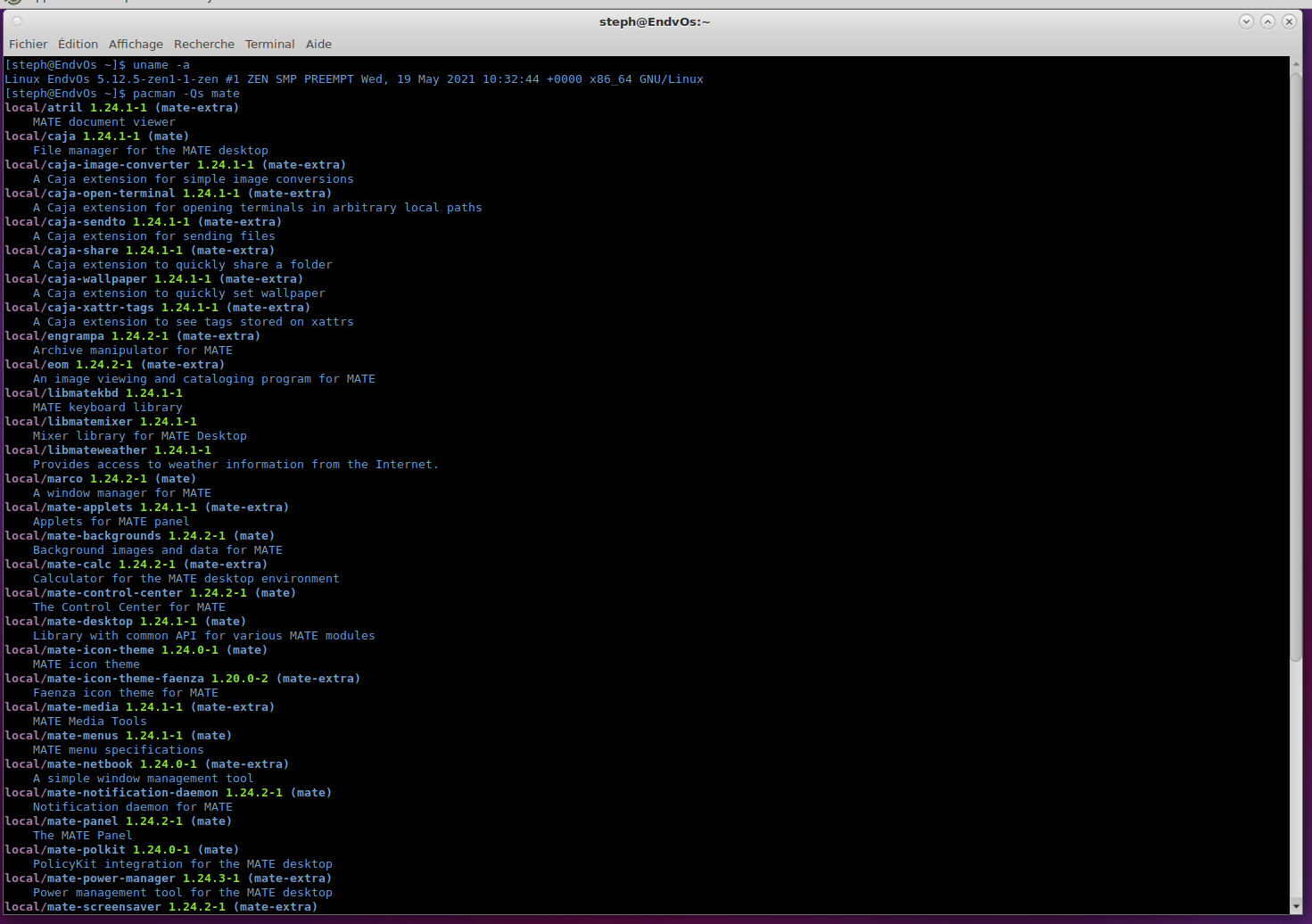Click the 'local/libmateweather' line
Image resolution: width=1312 pixels, height=924 pixels.
click(108, 450)
